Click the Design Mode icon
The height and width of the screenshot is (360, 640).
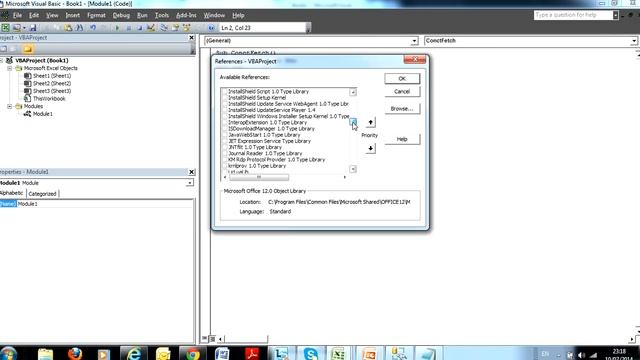tap(151, 28)
